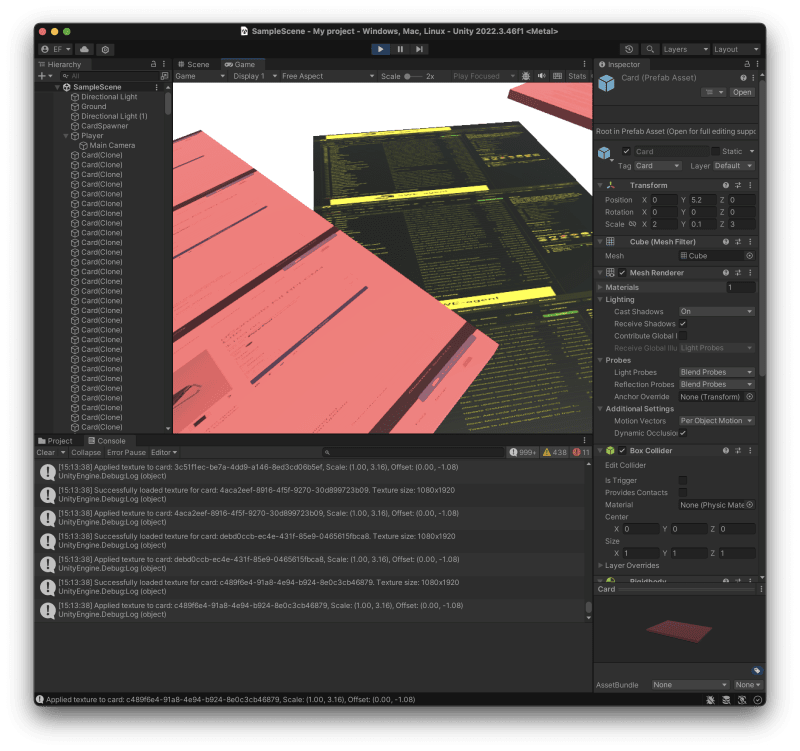This screenshot has width=800, height=751.
Task: Select CardSpawner in Hierarchy
Action: (x=104, y=126)
